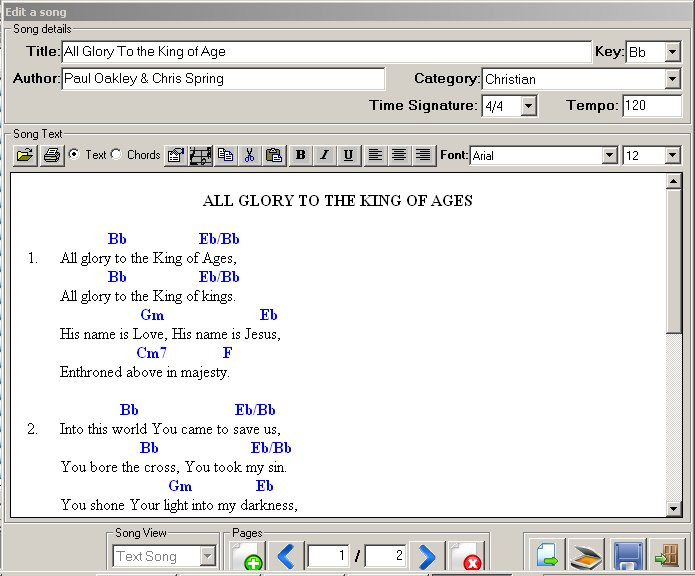Go to the next page

[x=426, y=556]
